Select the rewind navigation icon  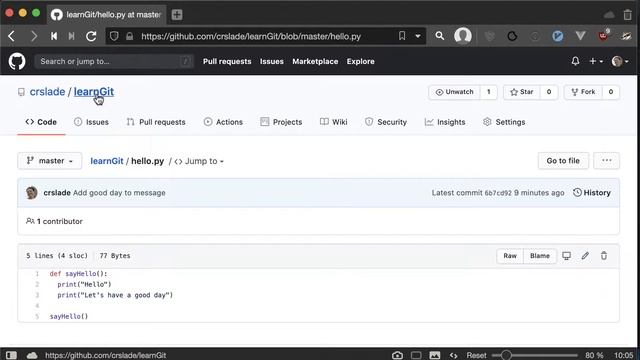pos(54,36)
